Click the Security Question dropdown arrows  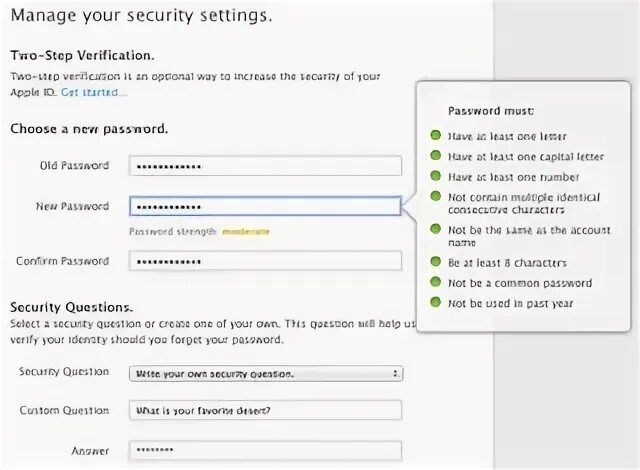pos(396,373)
